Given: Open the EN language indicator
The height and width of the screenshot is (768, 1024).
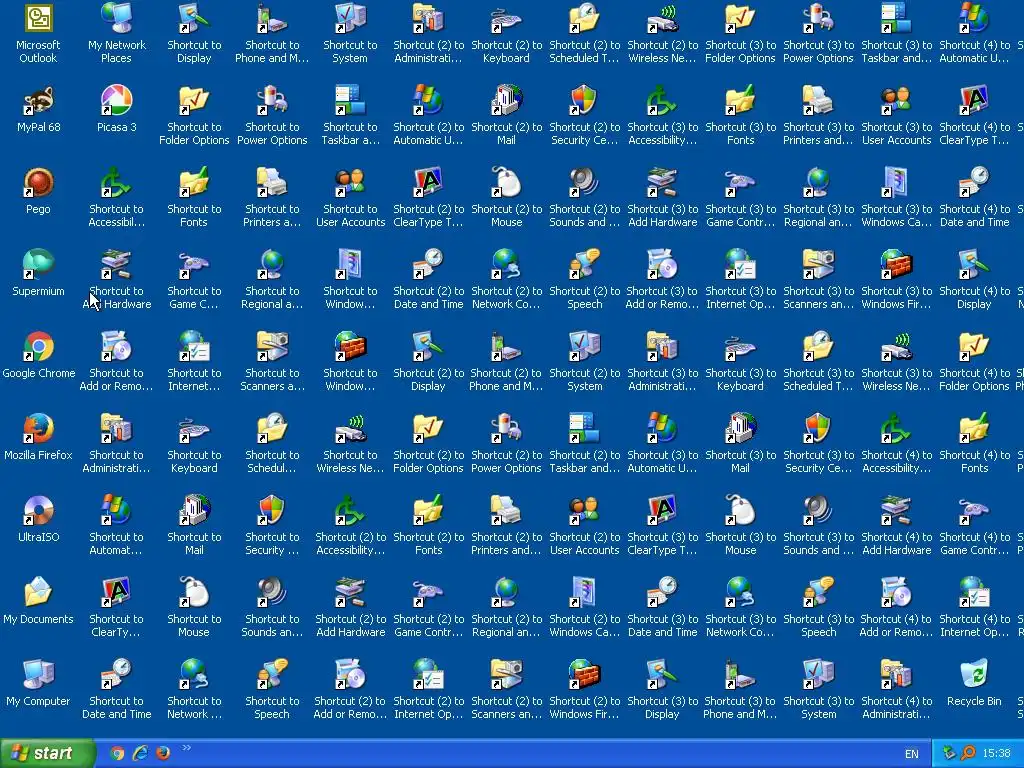Looking at the screenshot, I should (x=912, y=754).
